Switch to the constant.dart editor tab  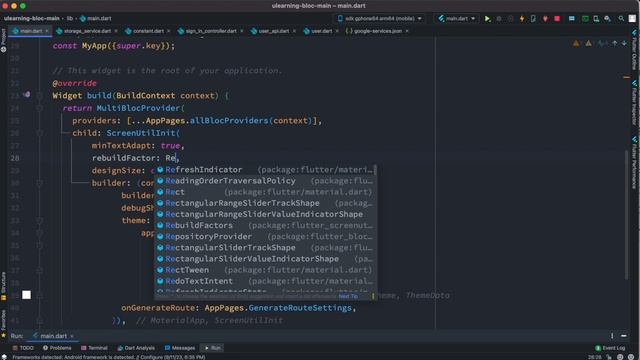coord(148,31)
